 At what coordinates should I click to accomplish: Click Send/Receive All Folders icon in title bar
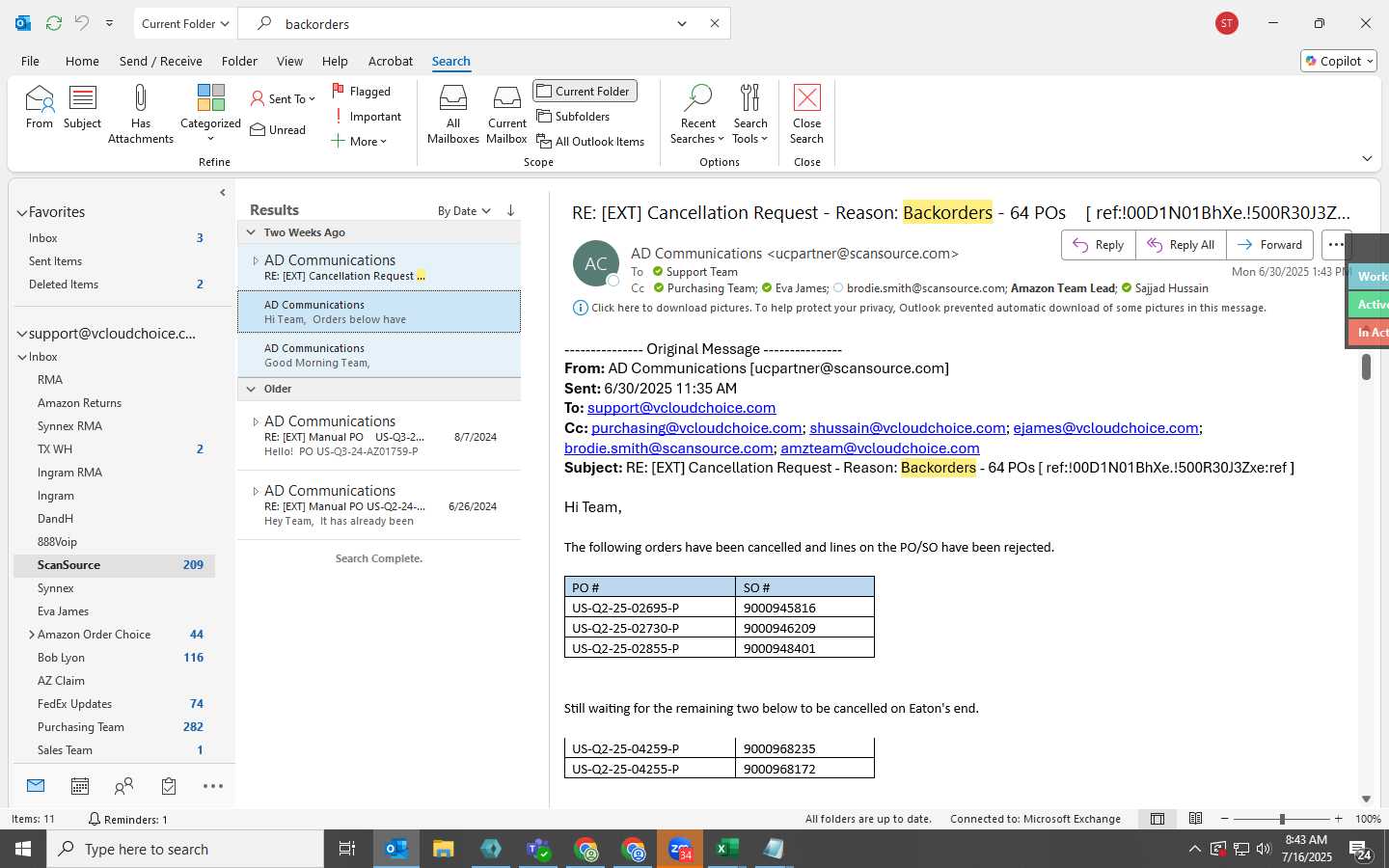pyautogui.click(x=54, y=23)
